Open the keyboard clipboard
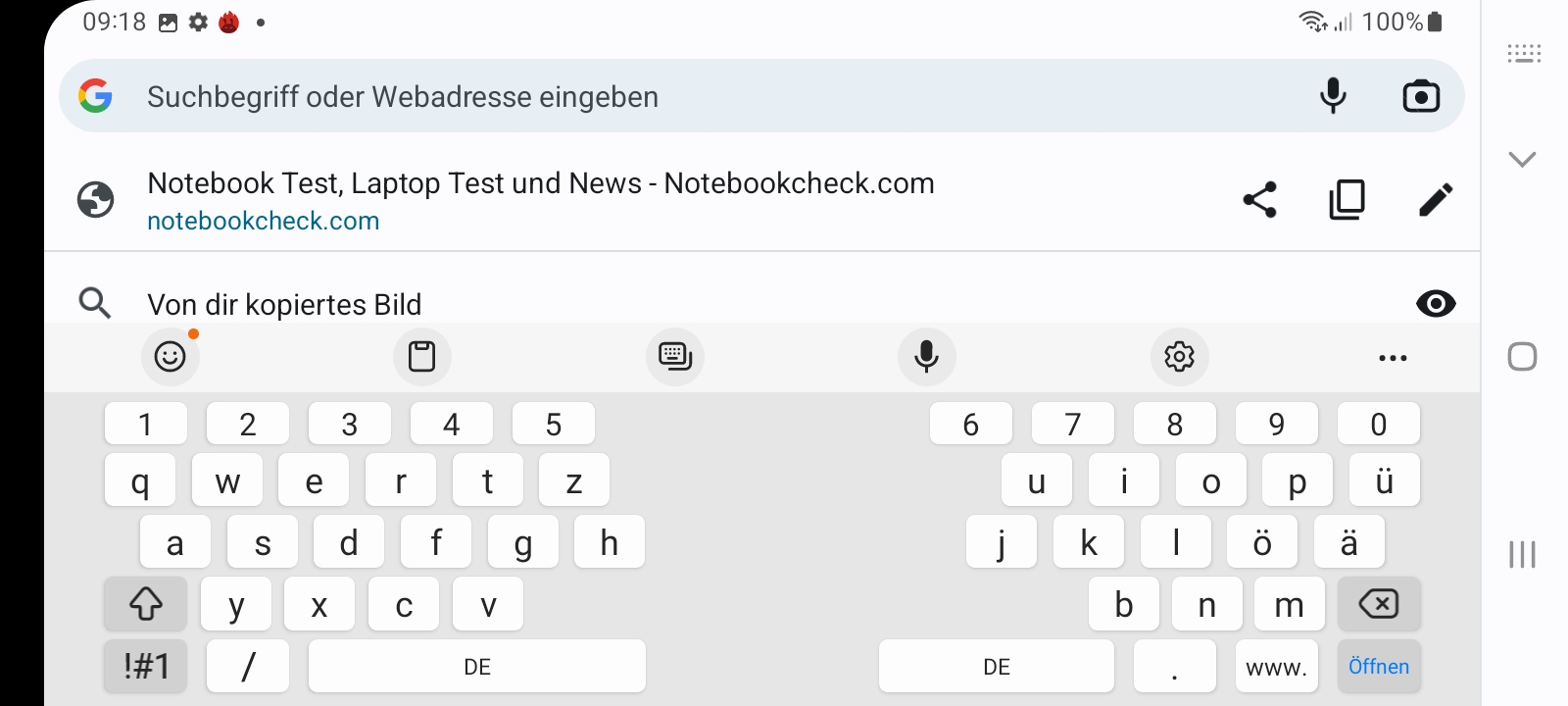 pos(422,357)
